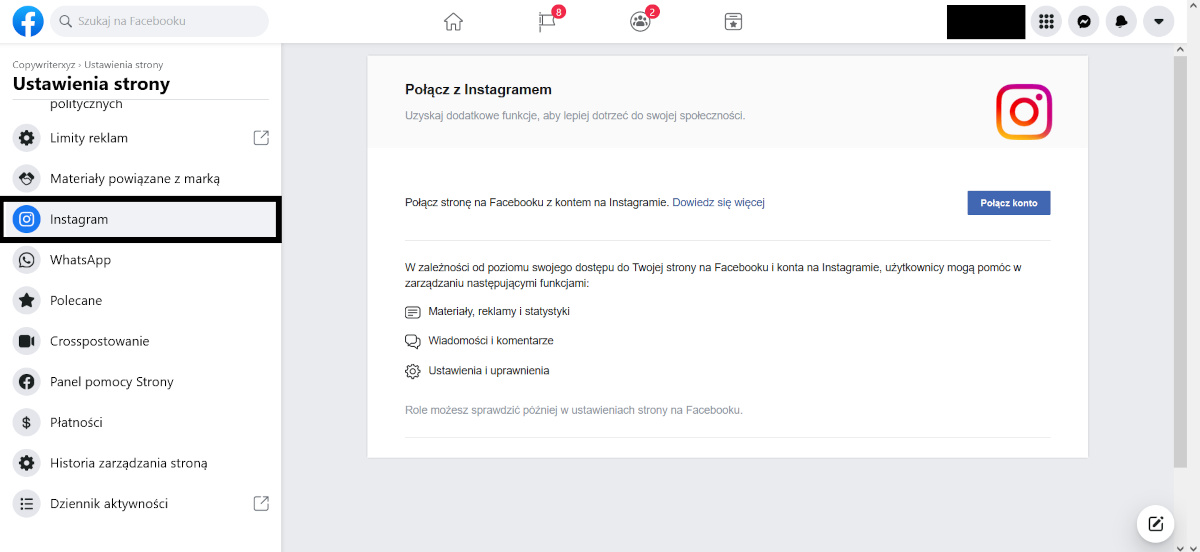This screenshot has width=1200, height=552.
Task: Click the Ustawienia strony breadcrumb text
Action: 123,65
